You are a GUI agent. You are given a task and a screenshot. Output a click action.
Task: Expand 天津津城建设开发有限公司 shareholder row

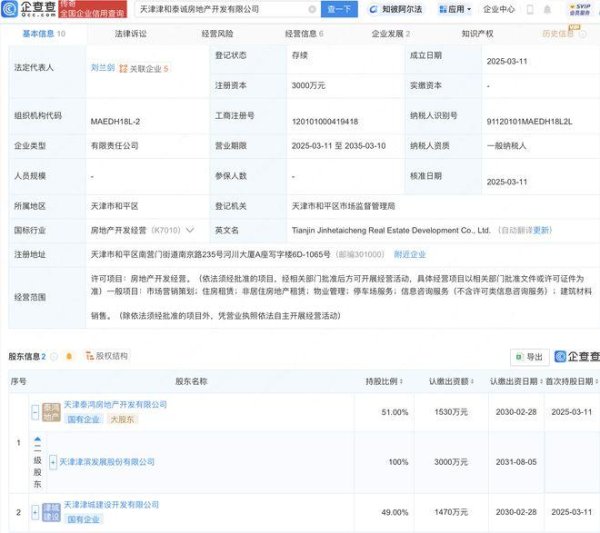[35, 512]
